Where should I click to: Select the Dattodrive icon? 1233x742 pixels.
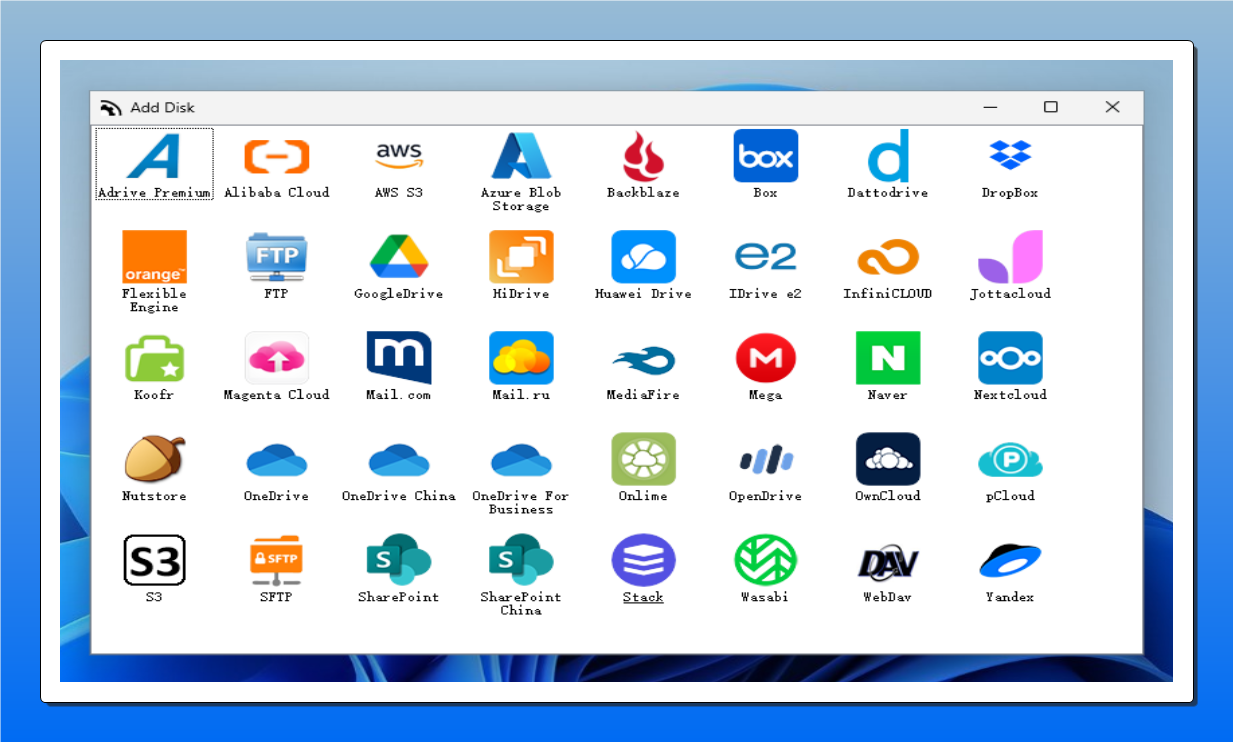888,156
